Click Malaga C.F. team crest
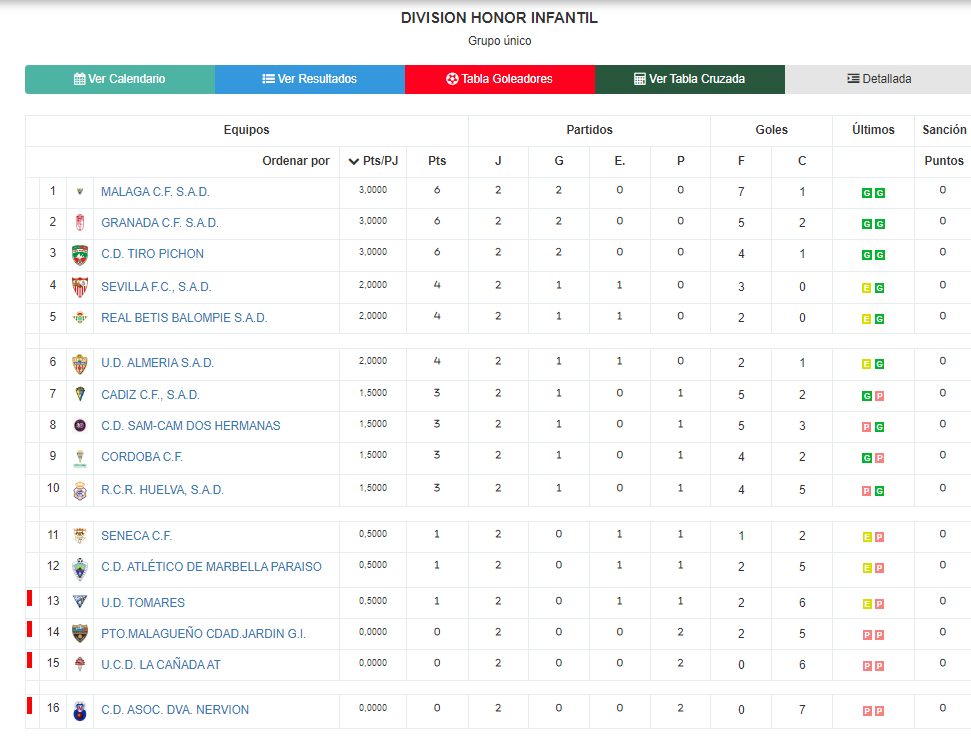This screenshot has width=971, height=737. (80, 192)
